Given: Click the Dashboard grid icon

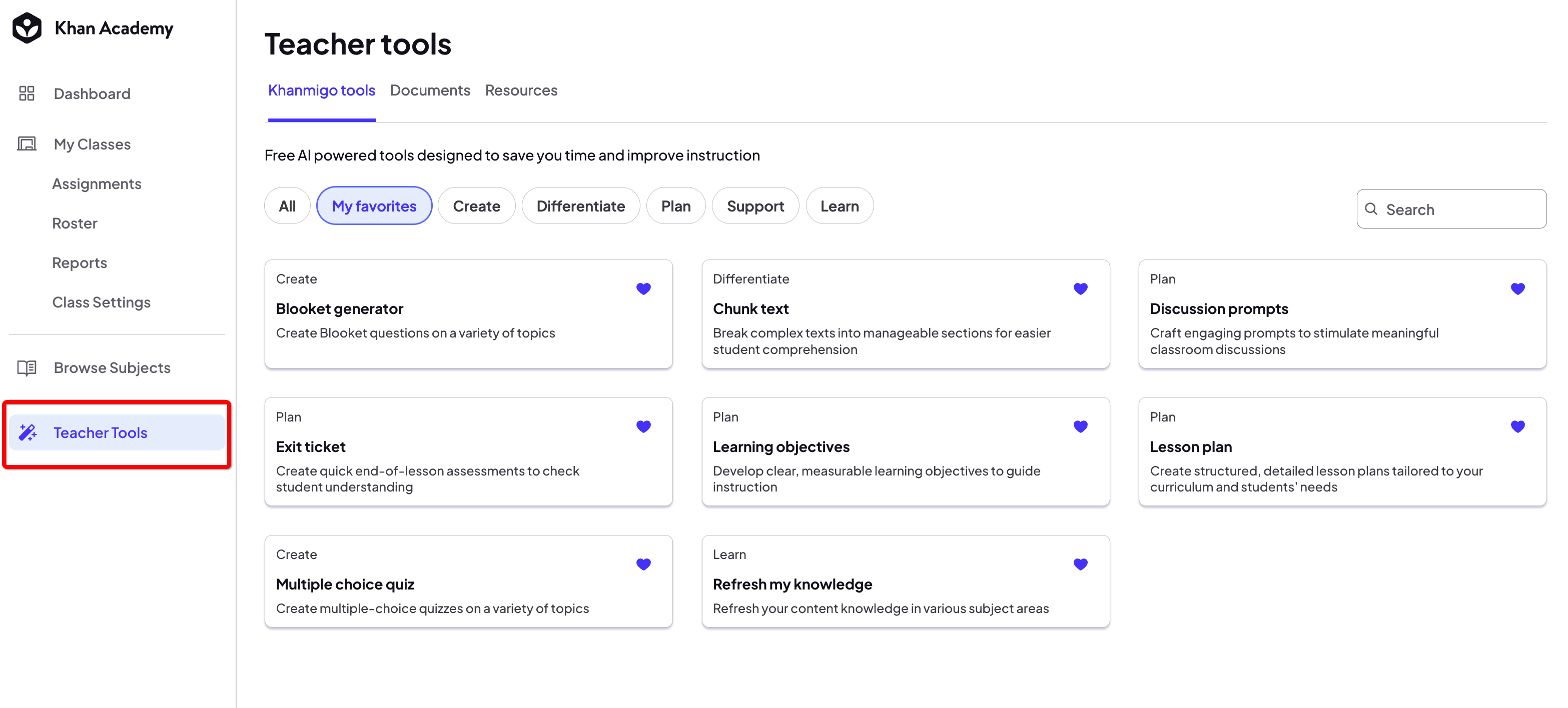Looking at the screenshot, I should coord(27,93).
